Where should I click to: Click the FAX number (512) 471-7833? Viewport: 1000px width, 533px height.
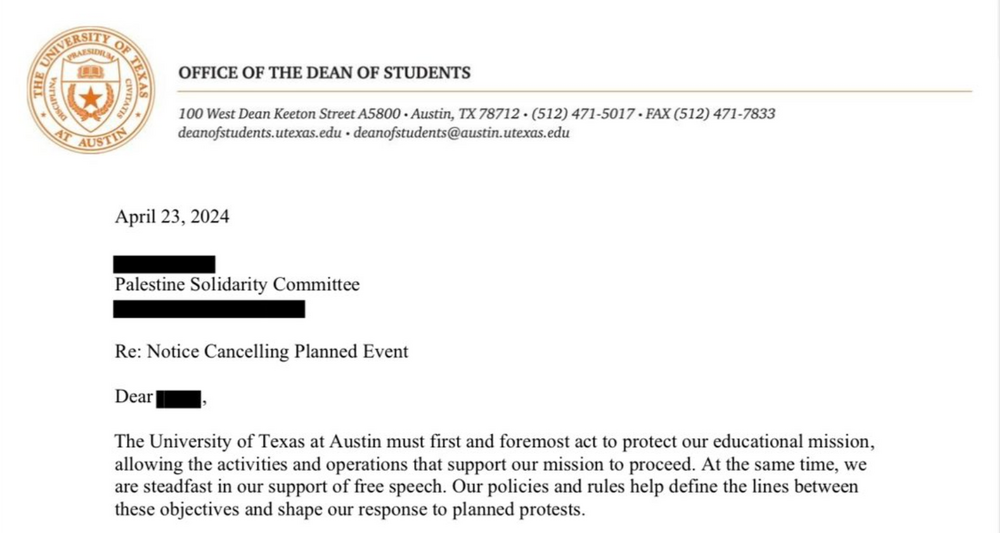point(738,114)
